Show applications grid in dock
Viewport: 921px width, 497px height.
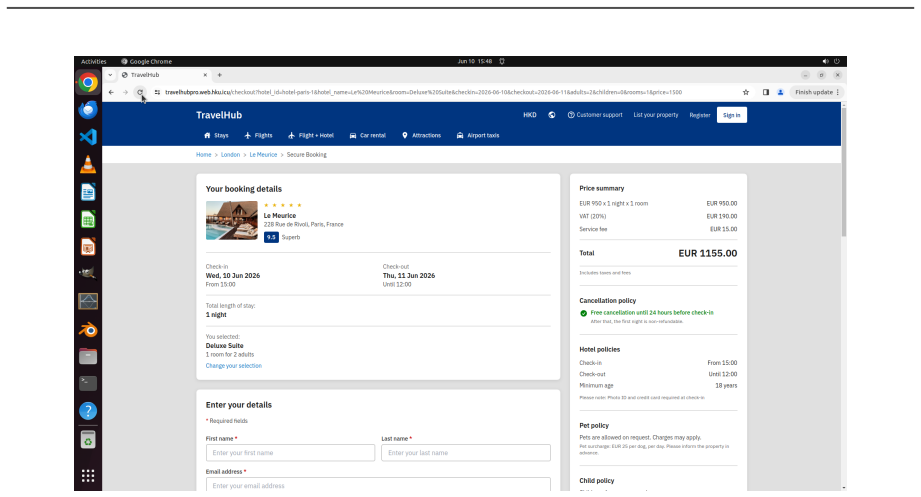point(88,475)
